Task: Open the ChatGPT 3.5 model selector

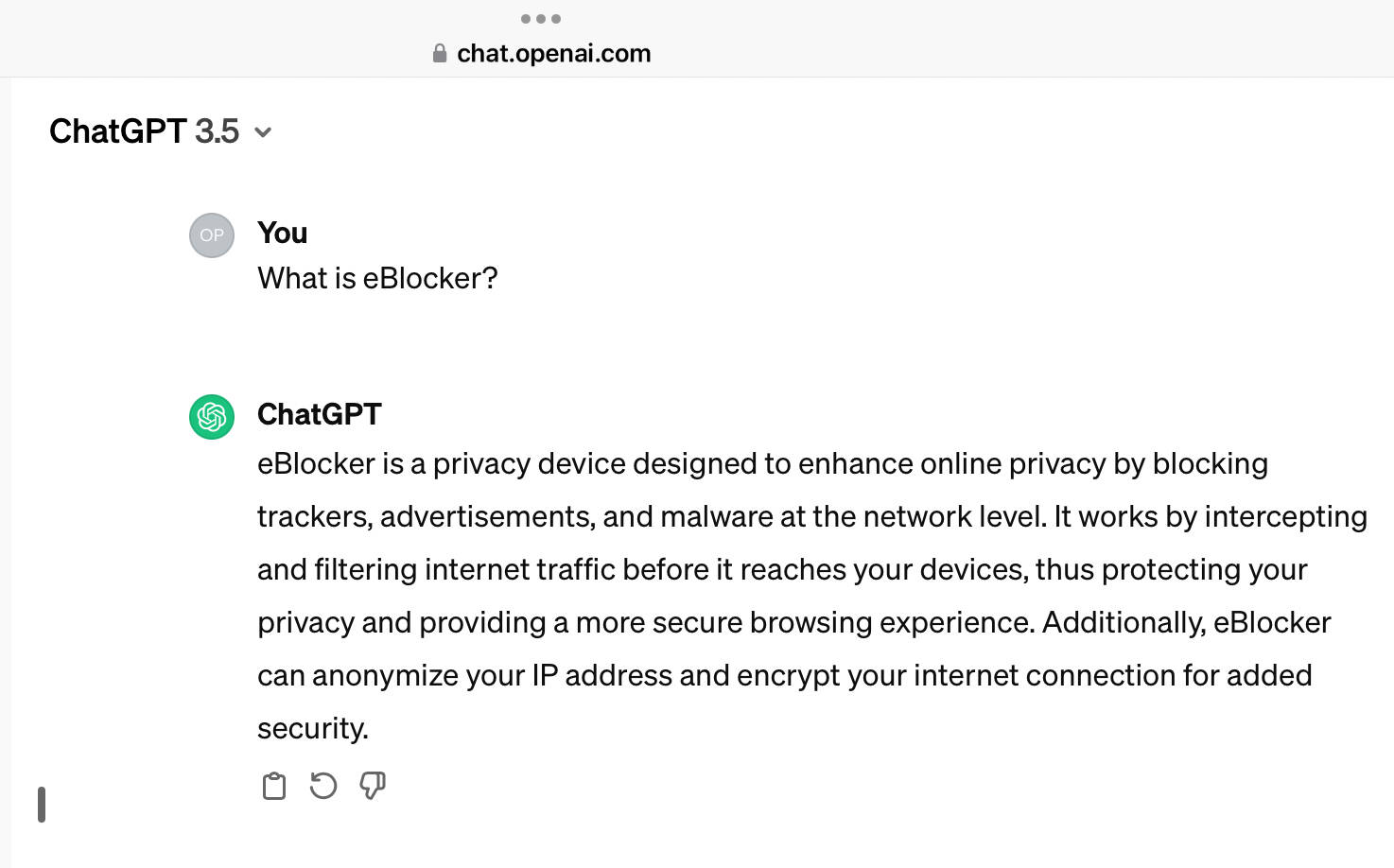Action: tap(161, 131)
